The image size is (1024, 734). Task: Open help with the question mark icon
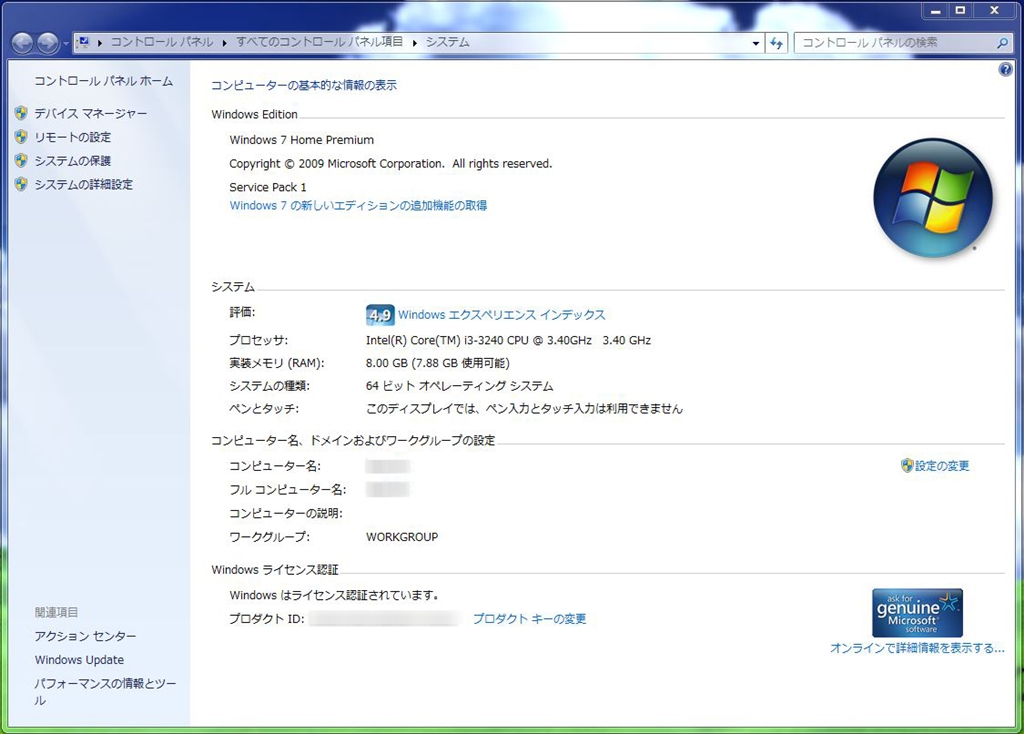[x=1005, y=69]
